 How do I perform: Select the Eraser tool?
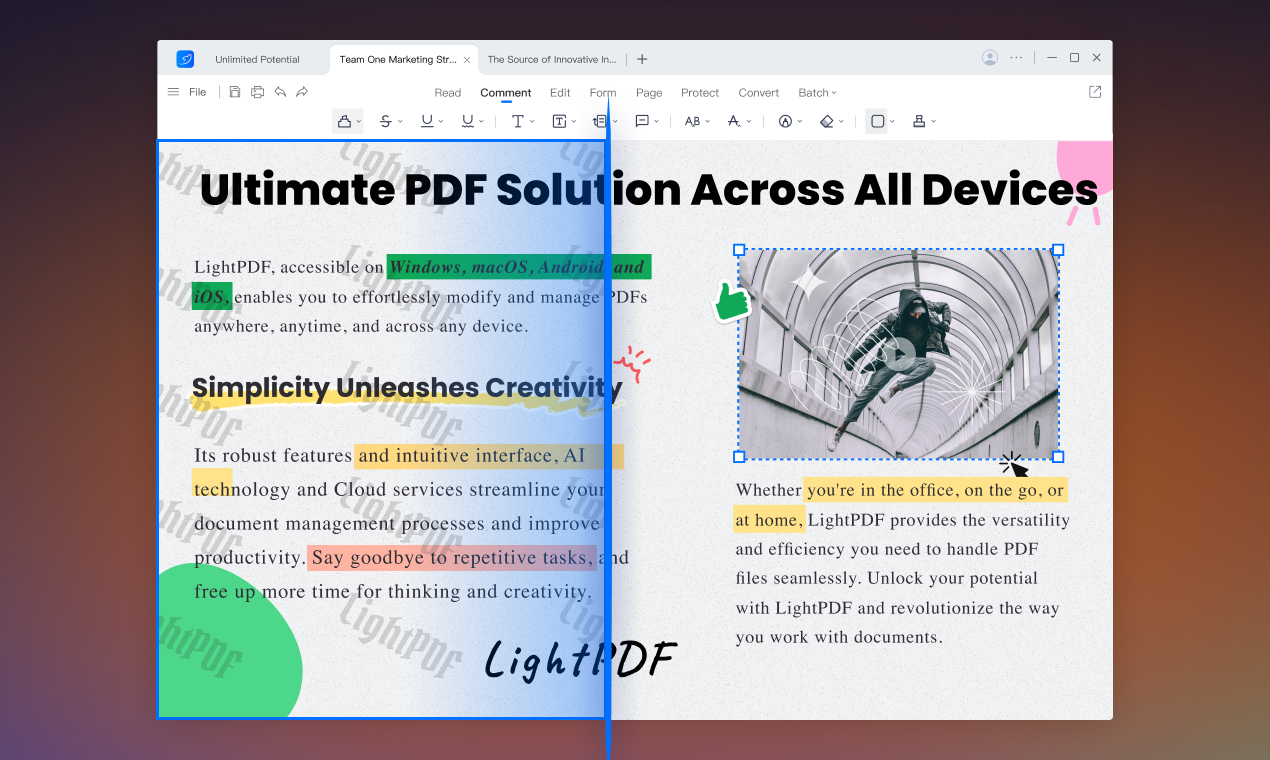pyautogui.click(x=826, y=121)
